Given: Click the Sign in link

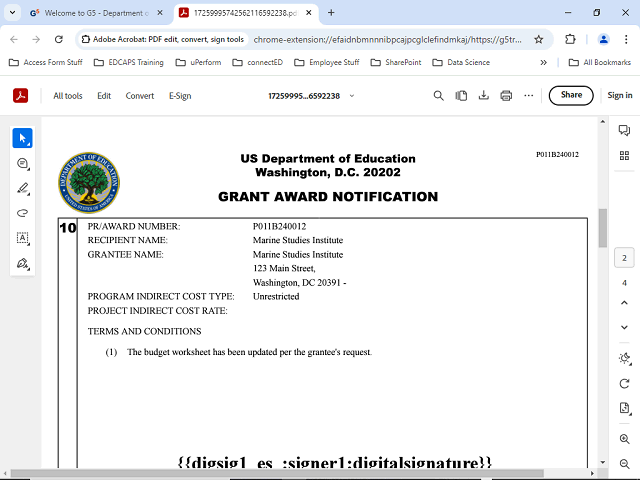Looking at the screenshot, I should pyautogui.click(x=620, y=95).
